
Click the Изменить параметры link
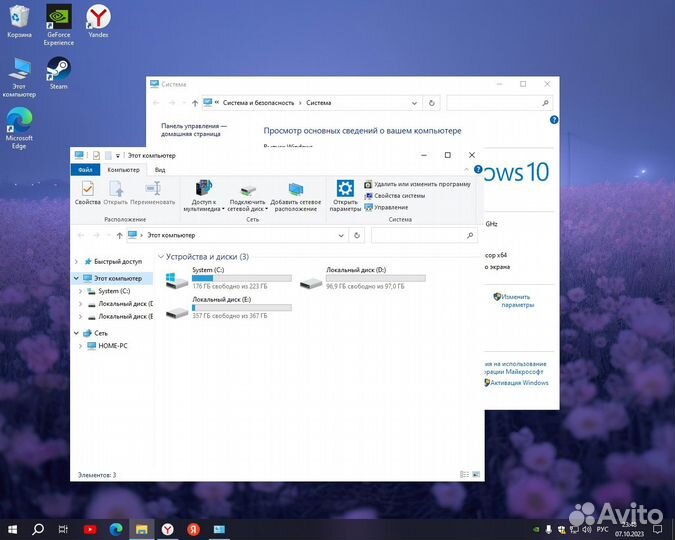[x=517, y=301]
